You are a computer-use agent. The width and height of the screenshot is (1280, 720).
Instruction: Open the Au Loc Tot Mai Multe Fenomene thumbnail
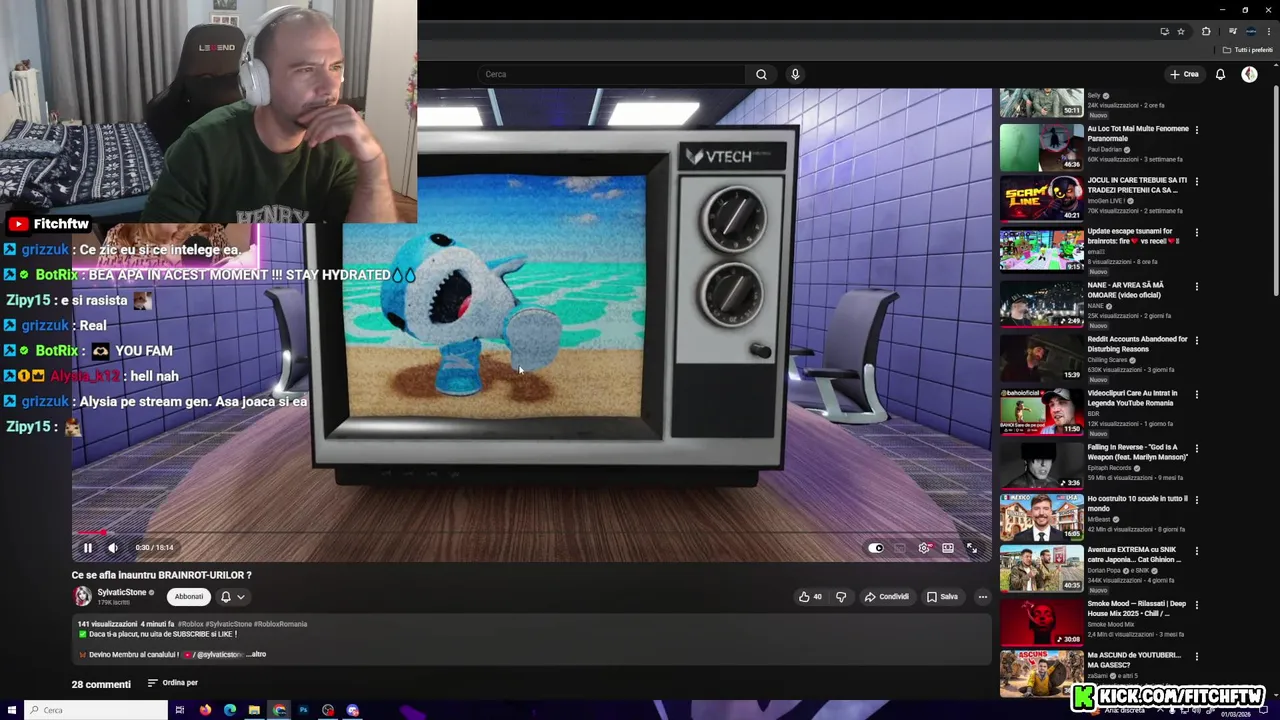(1041, 147)
